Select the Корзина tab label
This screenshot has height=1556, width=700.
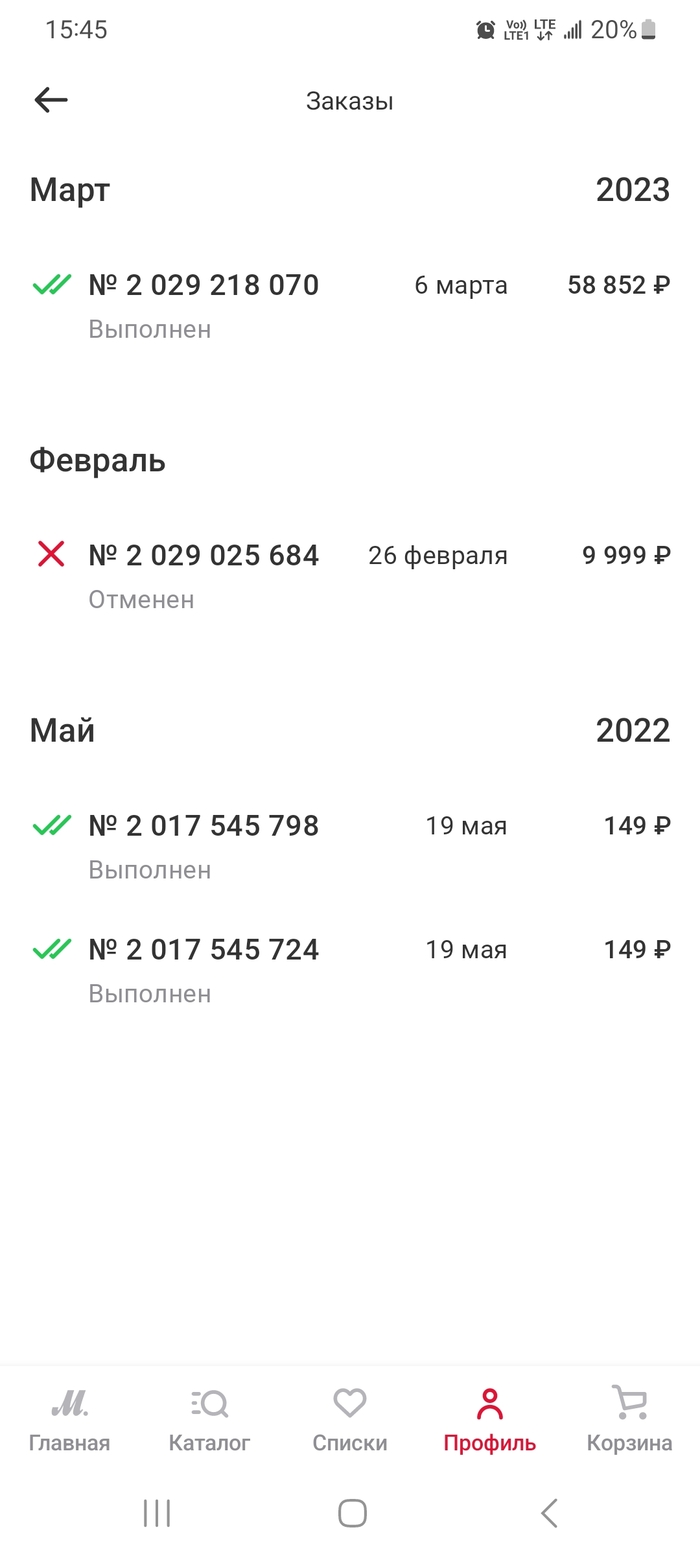coord(629,1443)
